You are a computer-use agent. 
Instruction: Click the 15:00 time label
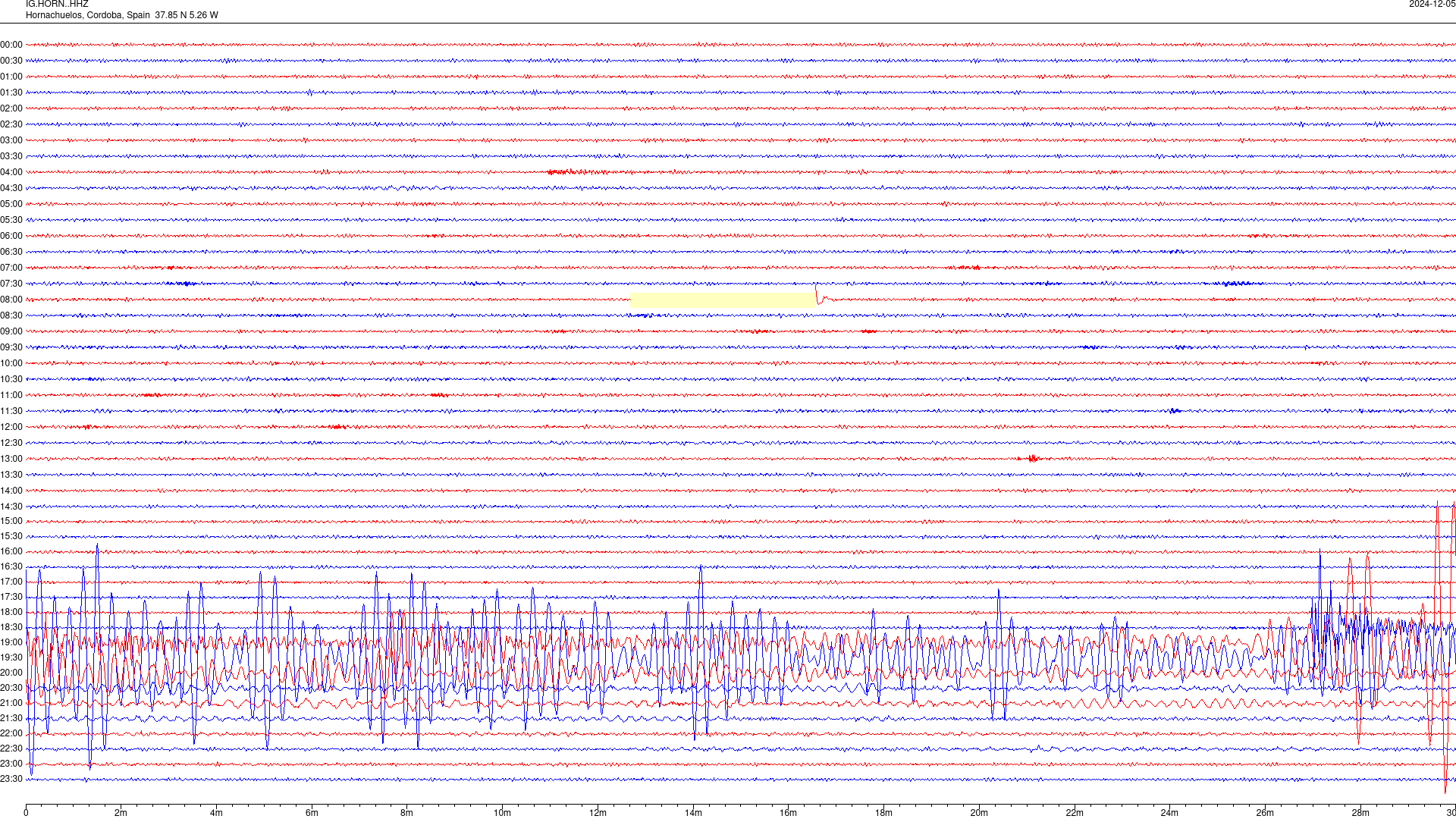[x=11, y=521]
